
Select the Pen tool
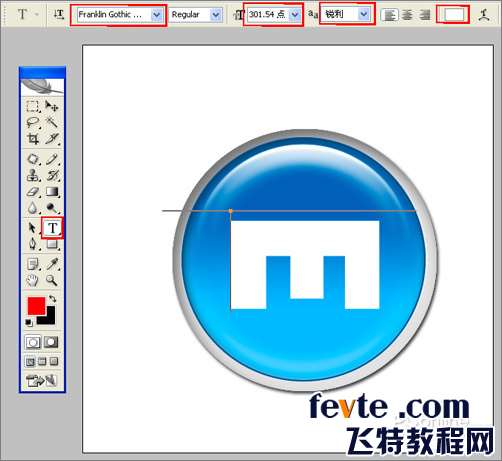pyautogui.click(x=33, y=244)
